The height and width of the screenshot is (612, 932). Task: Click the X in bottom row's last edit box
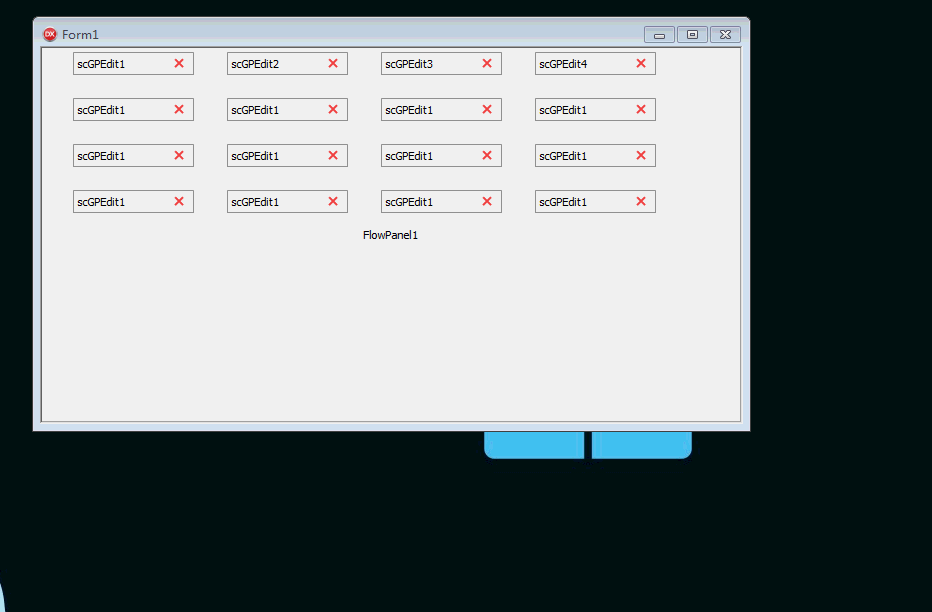pos(641,202)
